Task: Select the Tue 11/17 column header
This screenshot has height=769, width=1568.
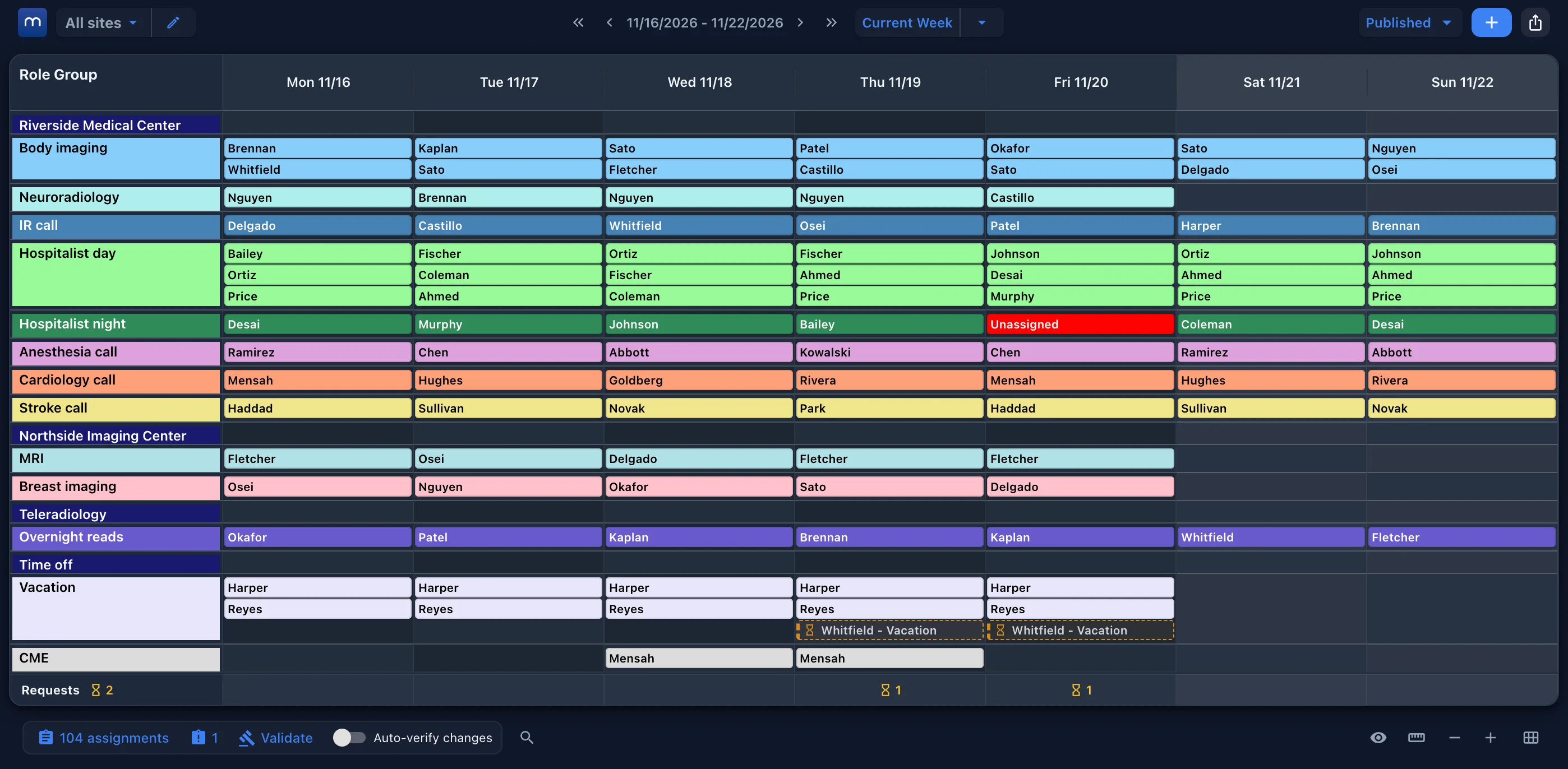Action: tap(509, 82)
